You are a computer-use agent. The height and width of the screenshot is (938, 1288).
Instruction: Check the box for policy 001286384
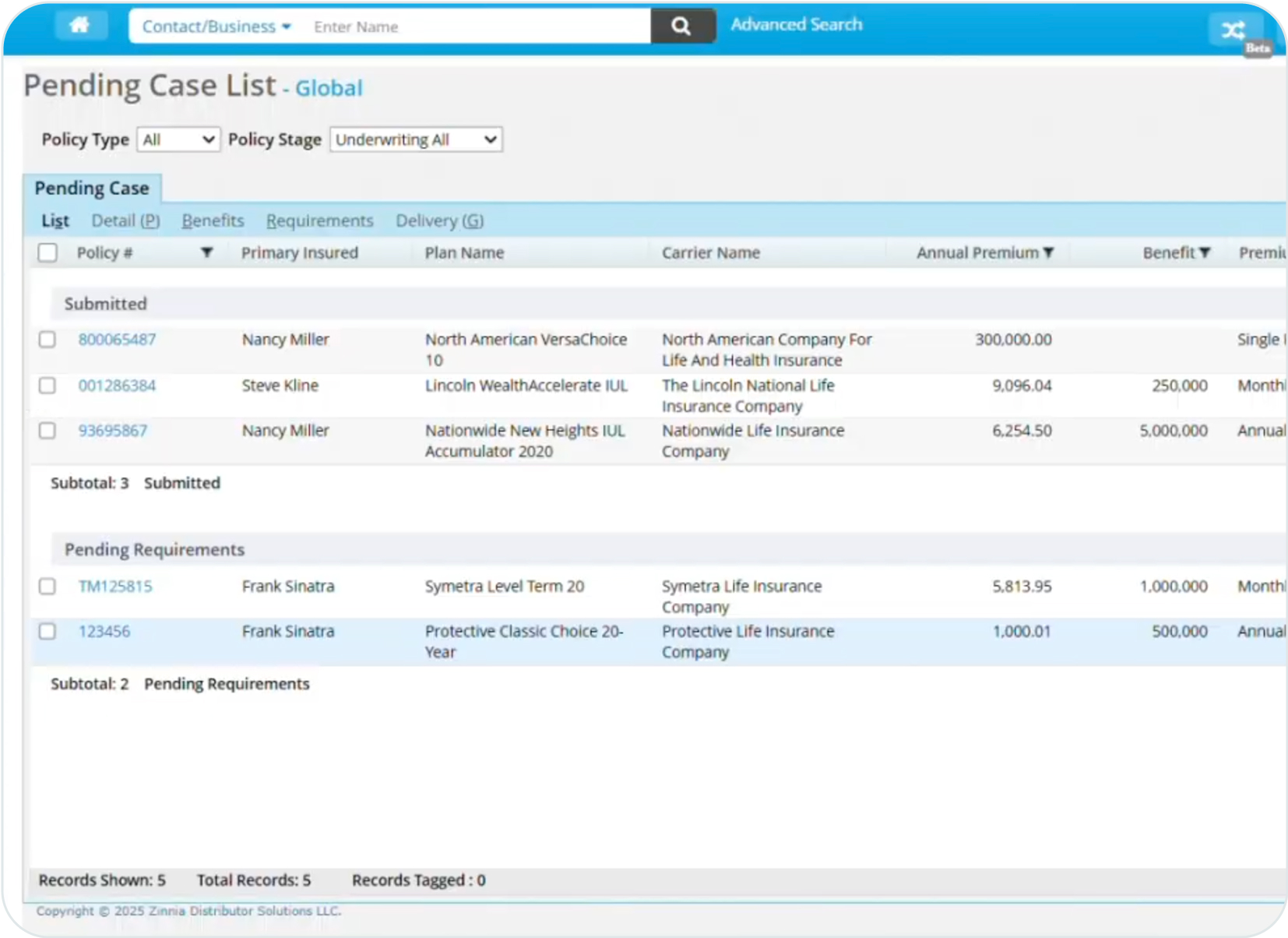48,386
